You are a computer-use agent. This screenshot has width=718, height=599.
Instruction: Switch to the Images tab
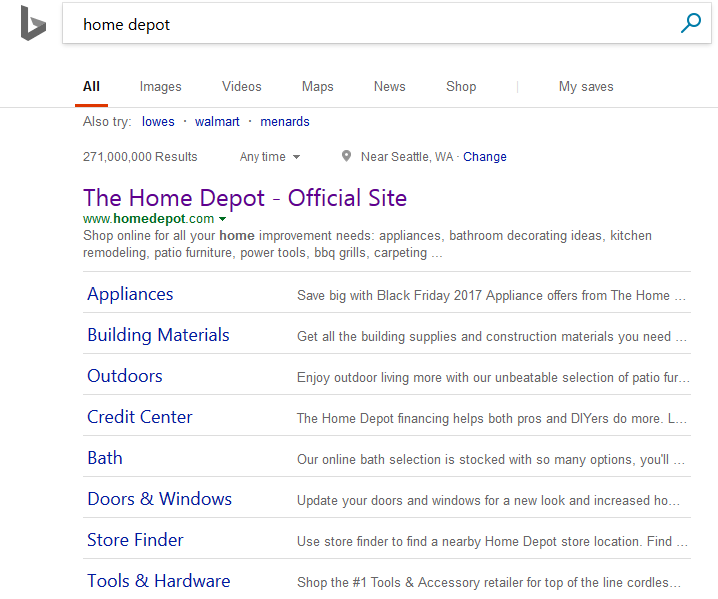point(160,87)
